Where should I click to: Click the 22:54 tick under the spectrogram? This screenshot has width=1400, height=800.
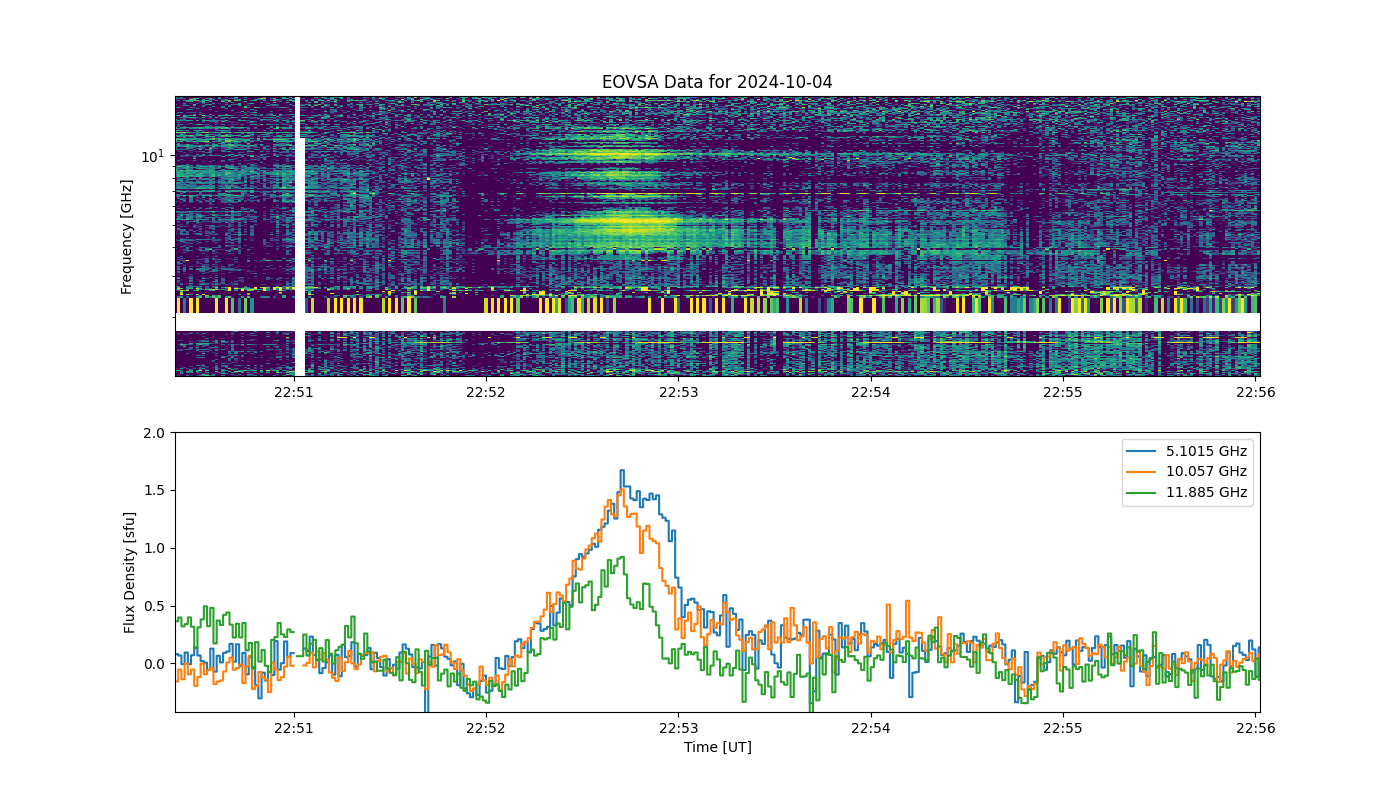click(870, 392)
